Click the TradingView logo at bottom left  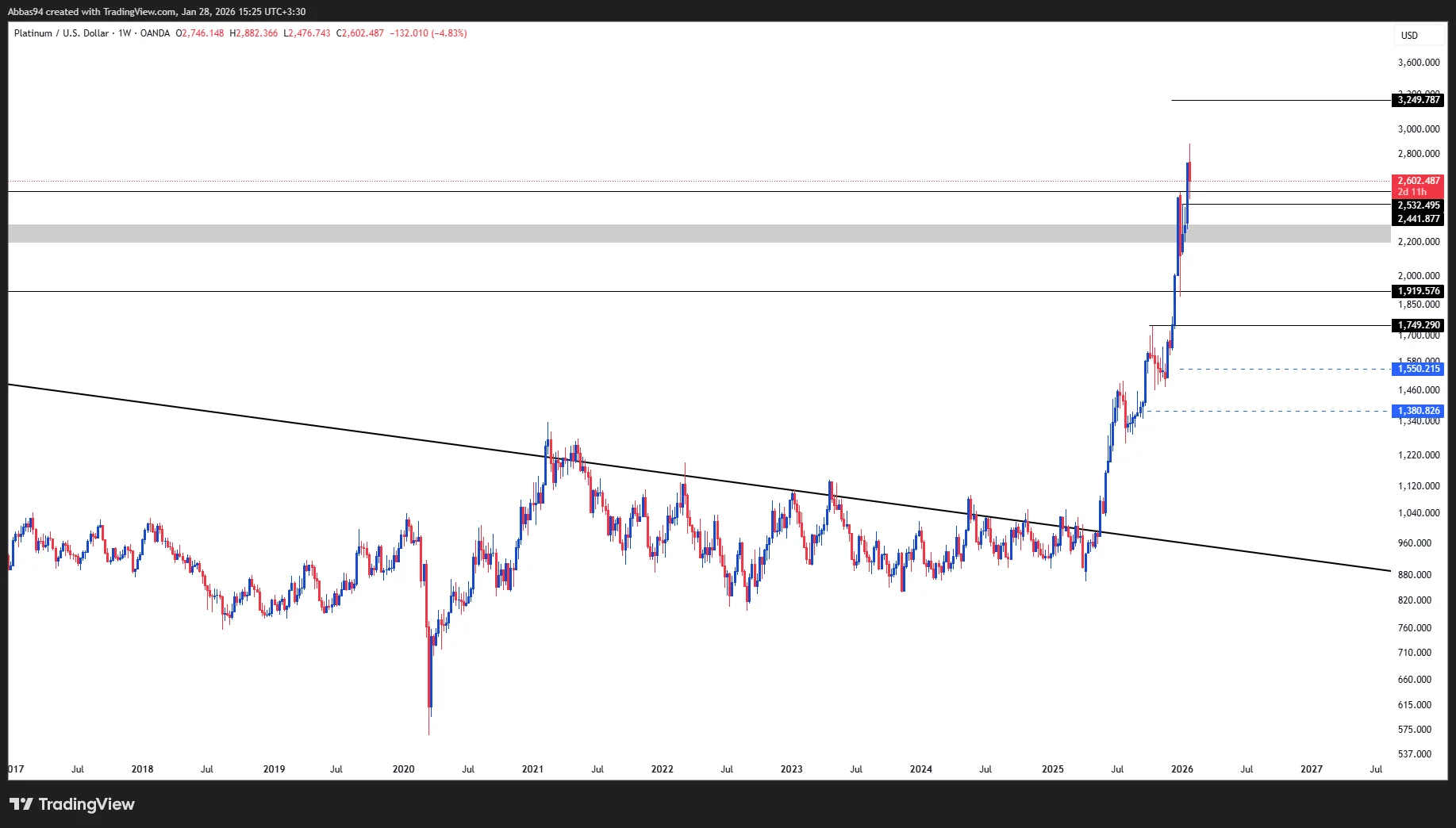pyautogui.click(x=72, y=804)
